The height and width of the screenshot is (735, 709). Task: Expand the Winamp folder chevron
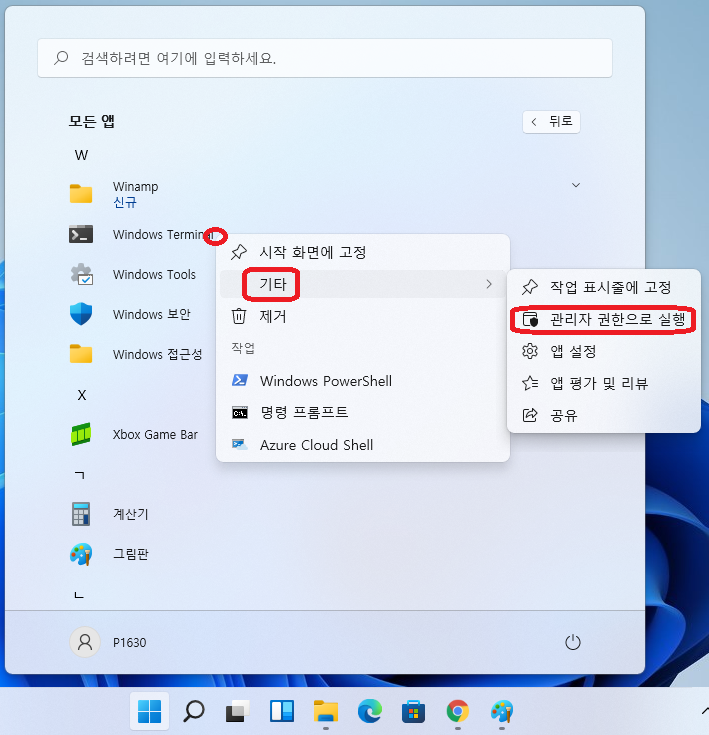(x=576, y=185)
